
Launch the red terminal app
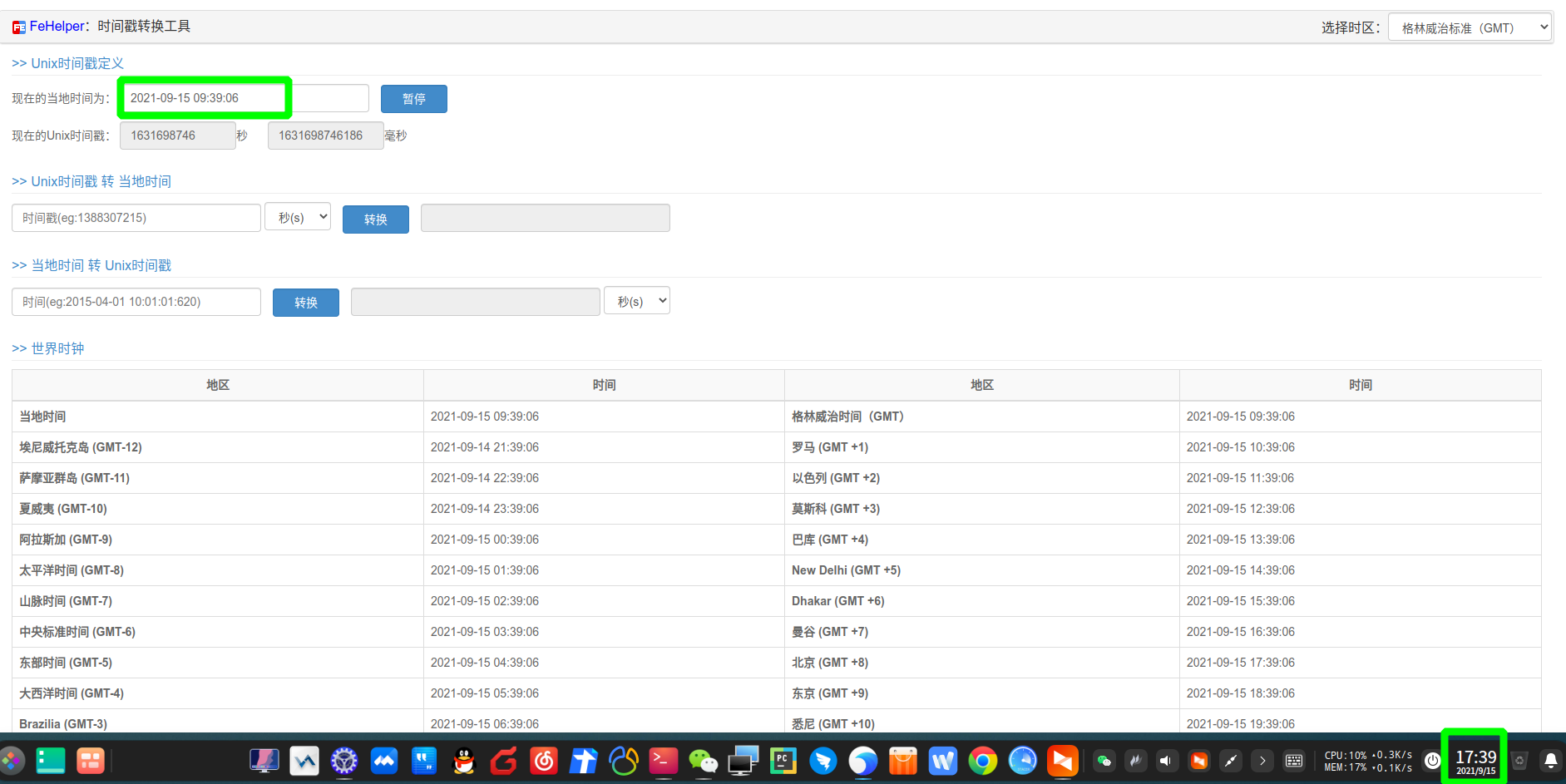coord(664,760)
